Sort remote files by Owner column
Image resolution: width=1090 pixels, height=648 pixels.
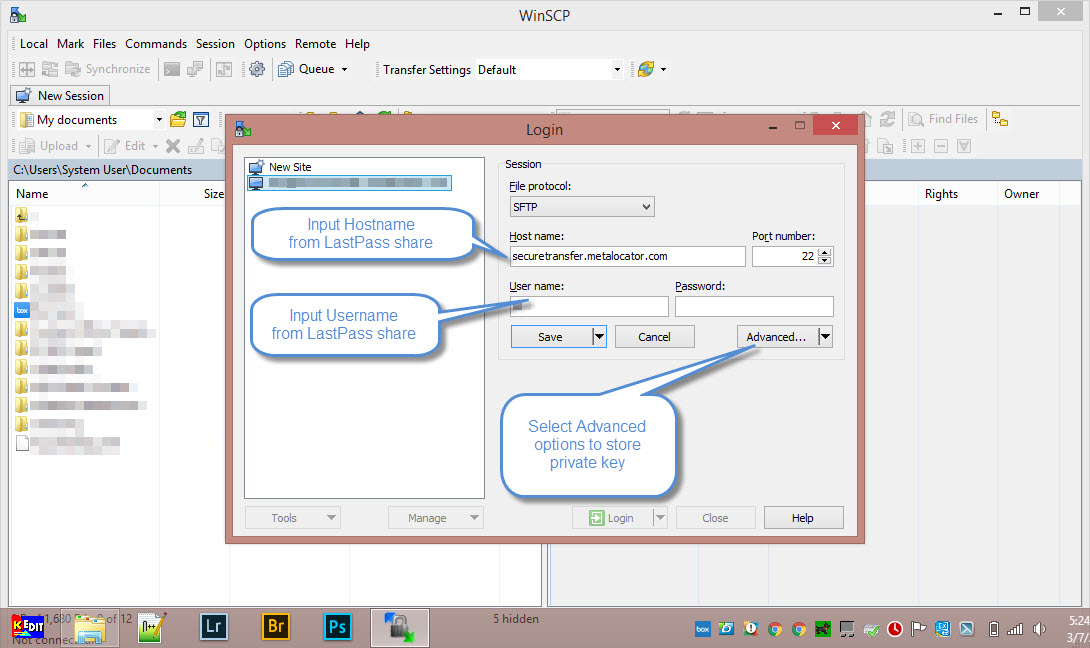tap(1021, 194)
